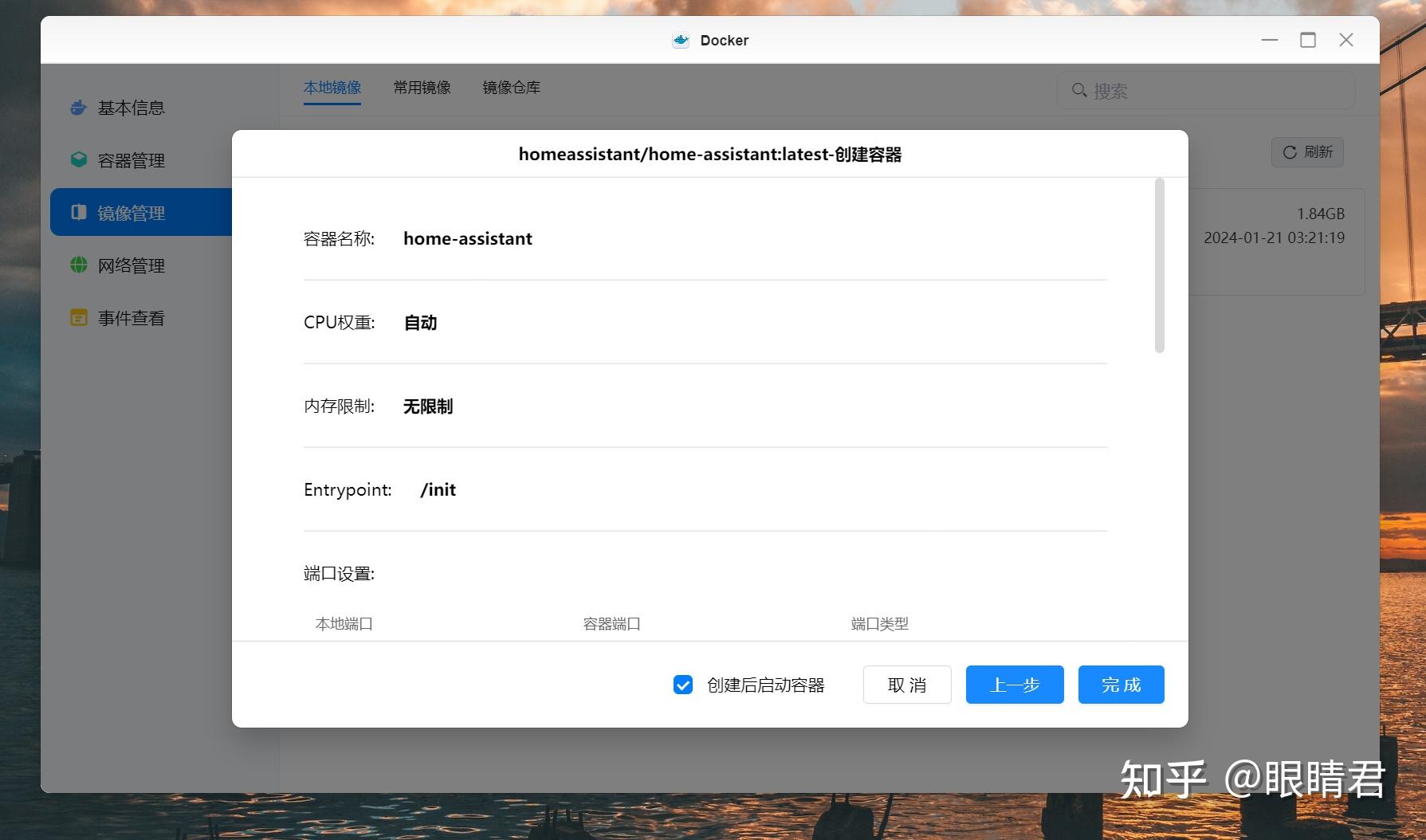This screenshot has width=1426, height=840.
Task: Toggle start container after creation option
Action: pyautogui.click(x=682, y=685)
